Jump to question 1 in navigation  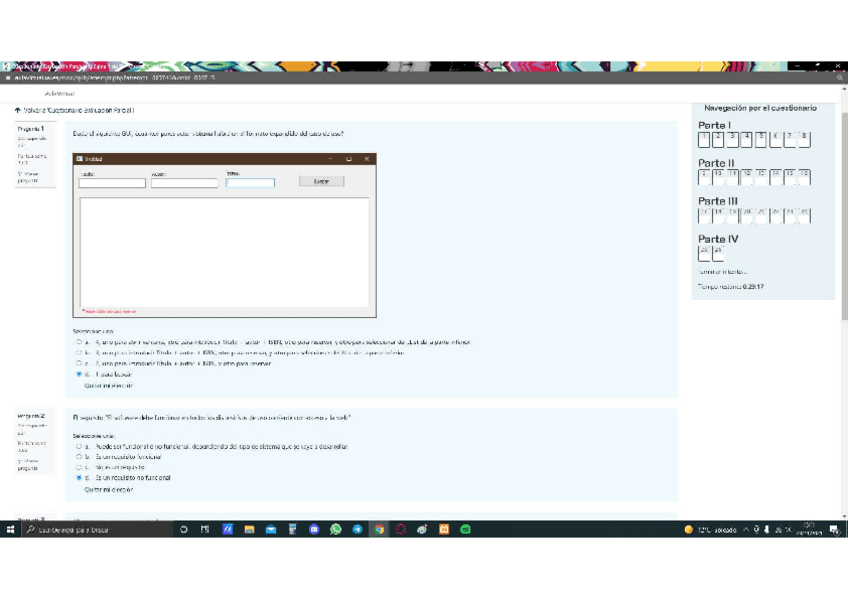coord(704,139)
